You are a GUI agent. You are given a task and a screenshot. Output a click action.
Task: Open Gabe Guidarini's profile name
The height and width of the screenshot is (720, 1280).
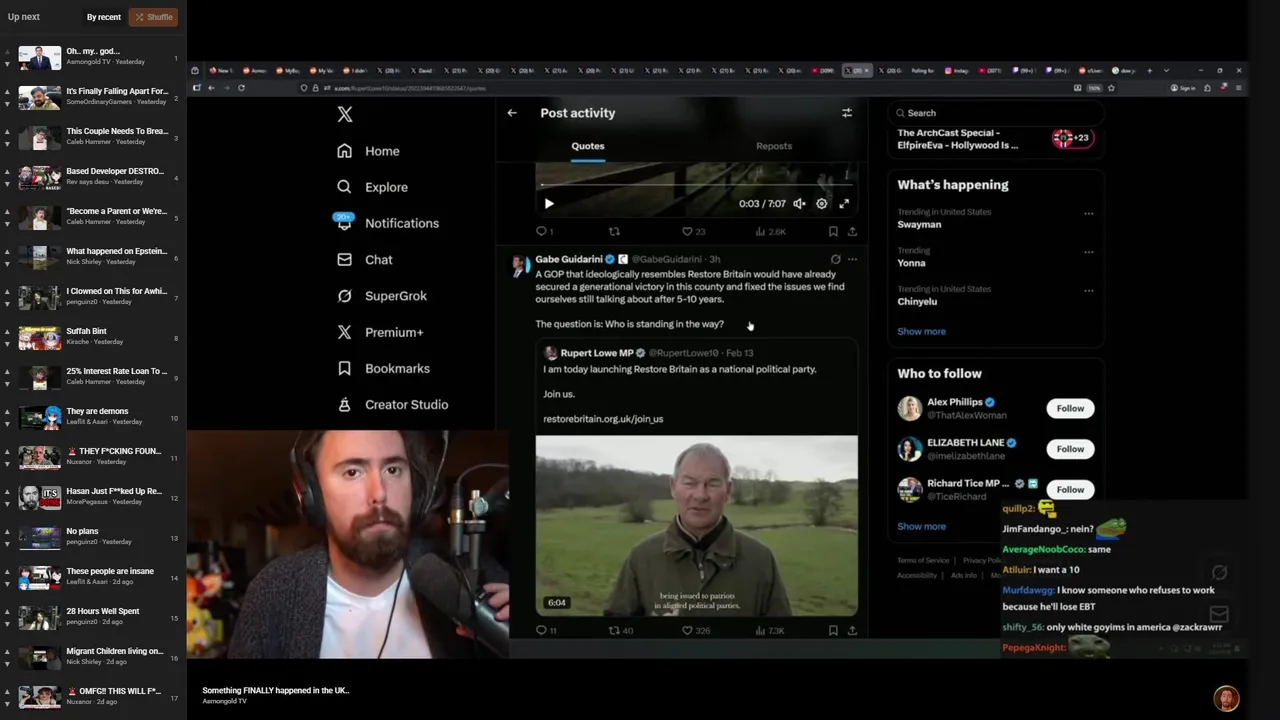pyautogui.click(x=569, y=259)
